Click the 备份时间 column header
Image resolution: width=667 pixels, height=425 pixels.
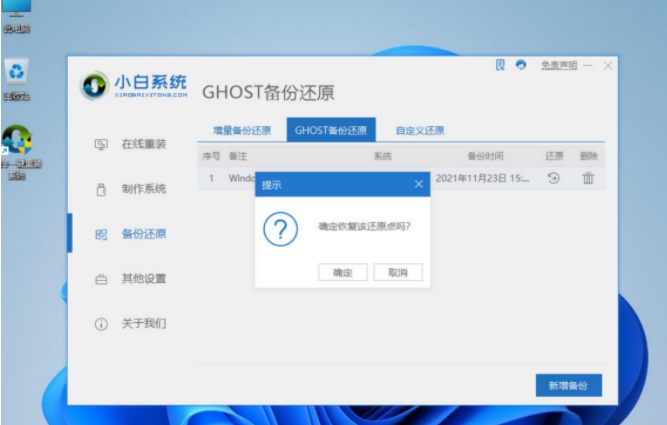(485, 156)
